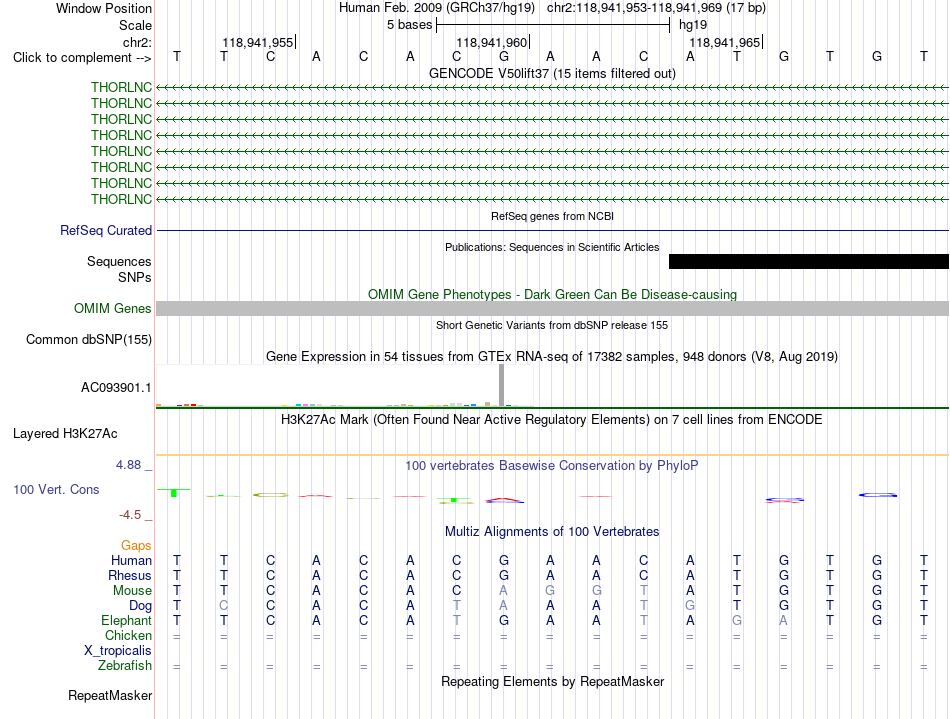The width and height of the screenshot is (950, 719).
Task: Click the Scale track label
Action: (135, 25)
